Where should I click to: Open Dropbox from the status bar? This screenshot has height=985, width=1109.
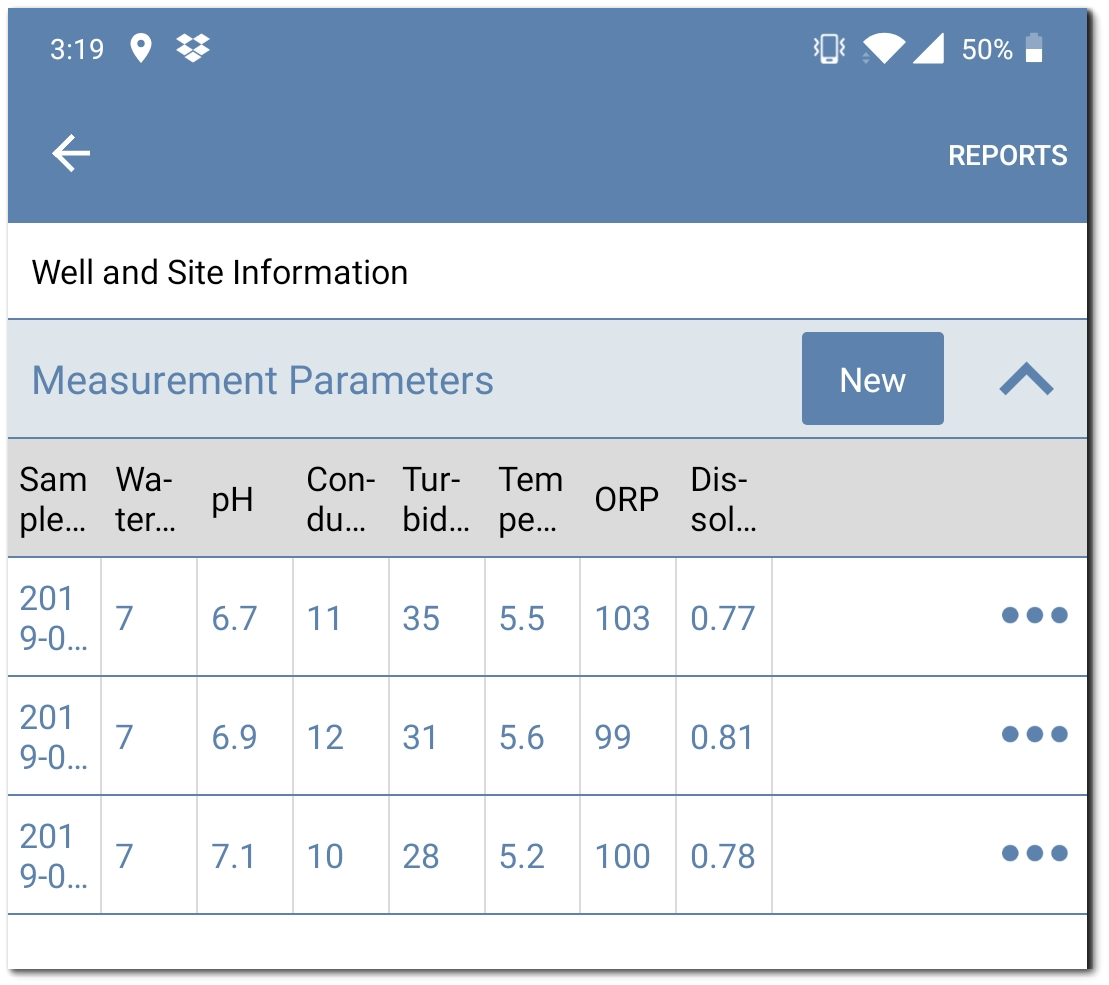pos(193,47)
